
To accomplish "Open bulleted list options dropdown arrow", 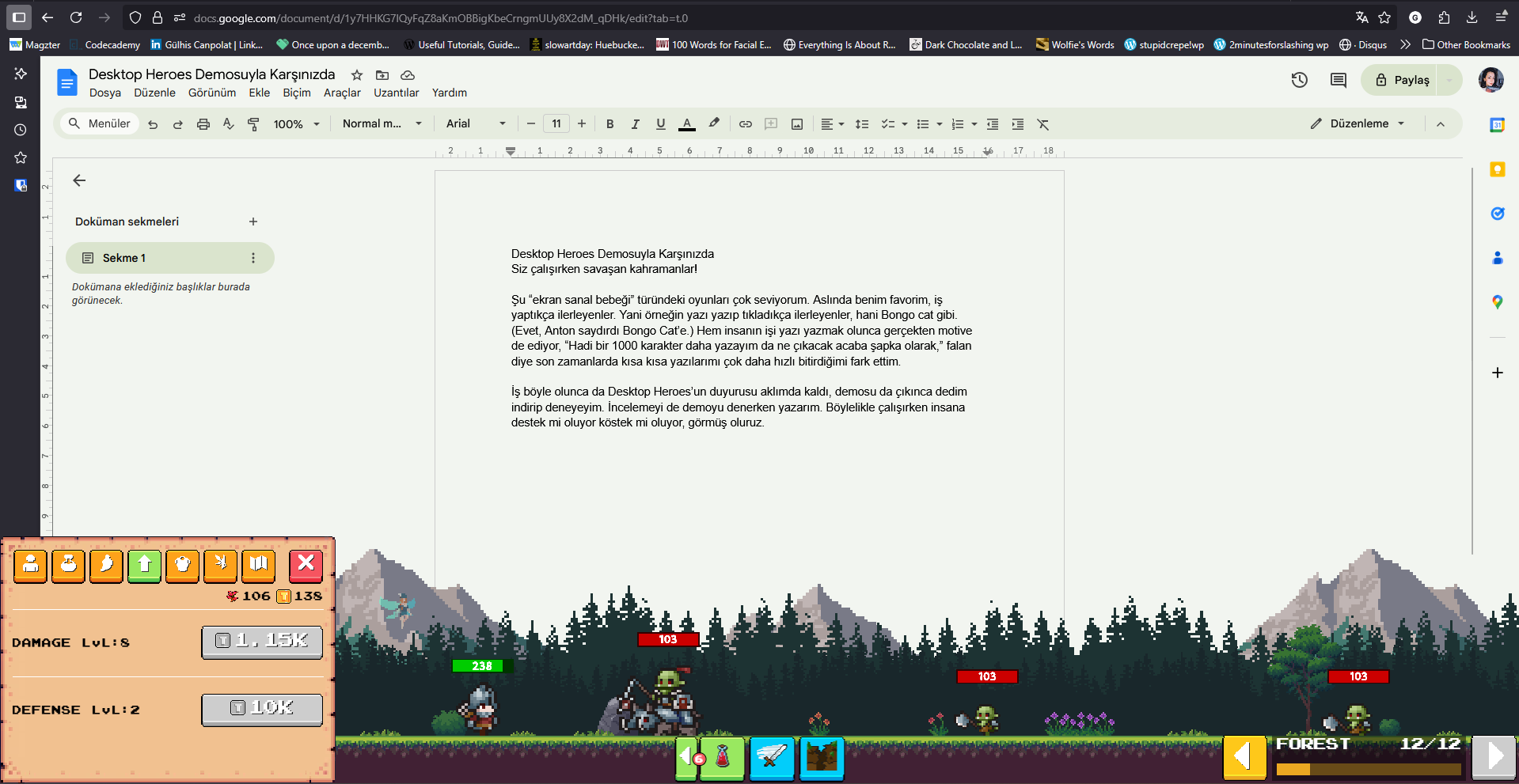I will [x=940, y=124].
